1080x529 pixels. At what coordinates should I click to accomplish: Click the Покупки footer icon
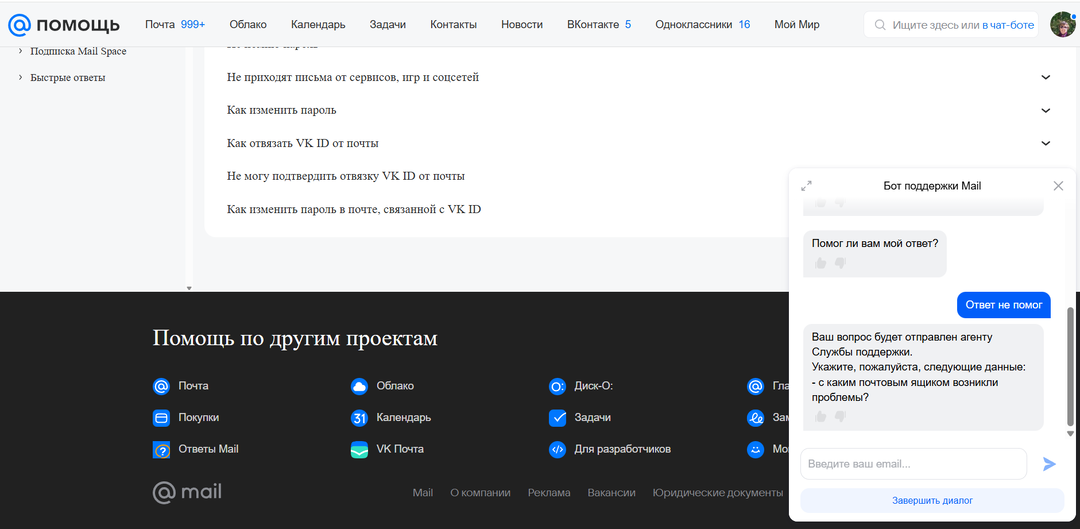(x=161, y=417)
